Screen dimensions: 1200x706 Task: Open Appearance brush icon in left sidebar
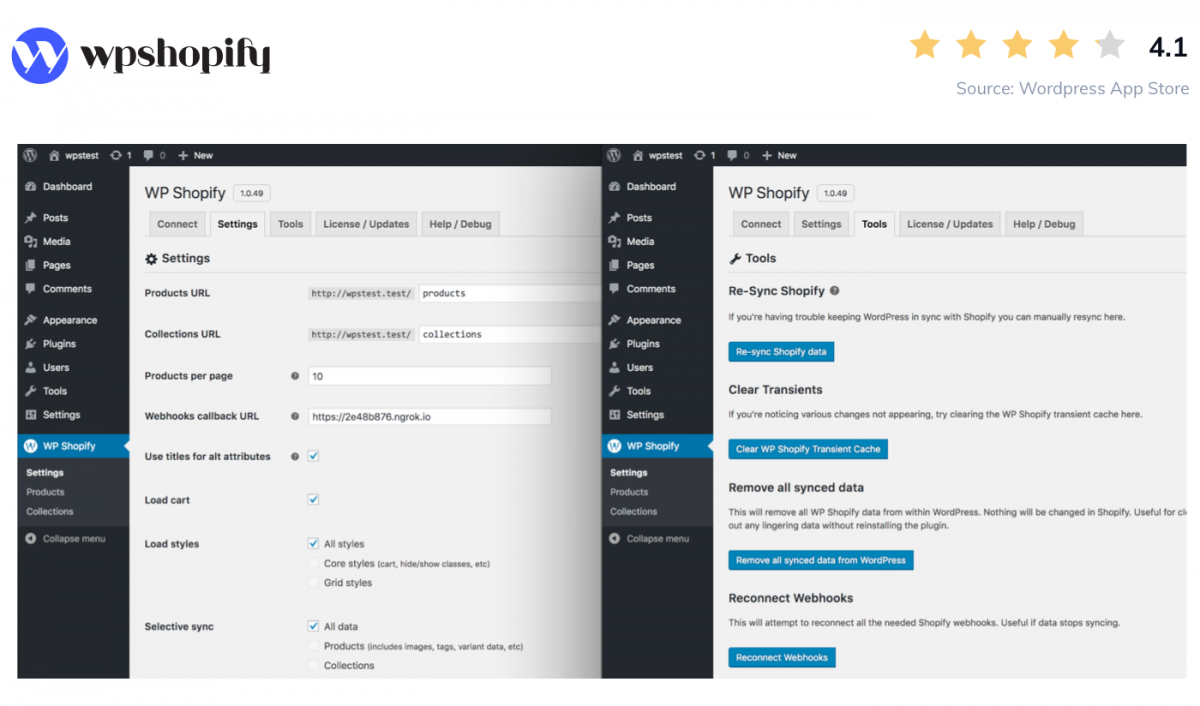click(x=31, y=320)
